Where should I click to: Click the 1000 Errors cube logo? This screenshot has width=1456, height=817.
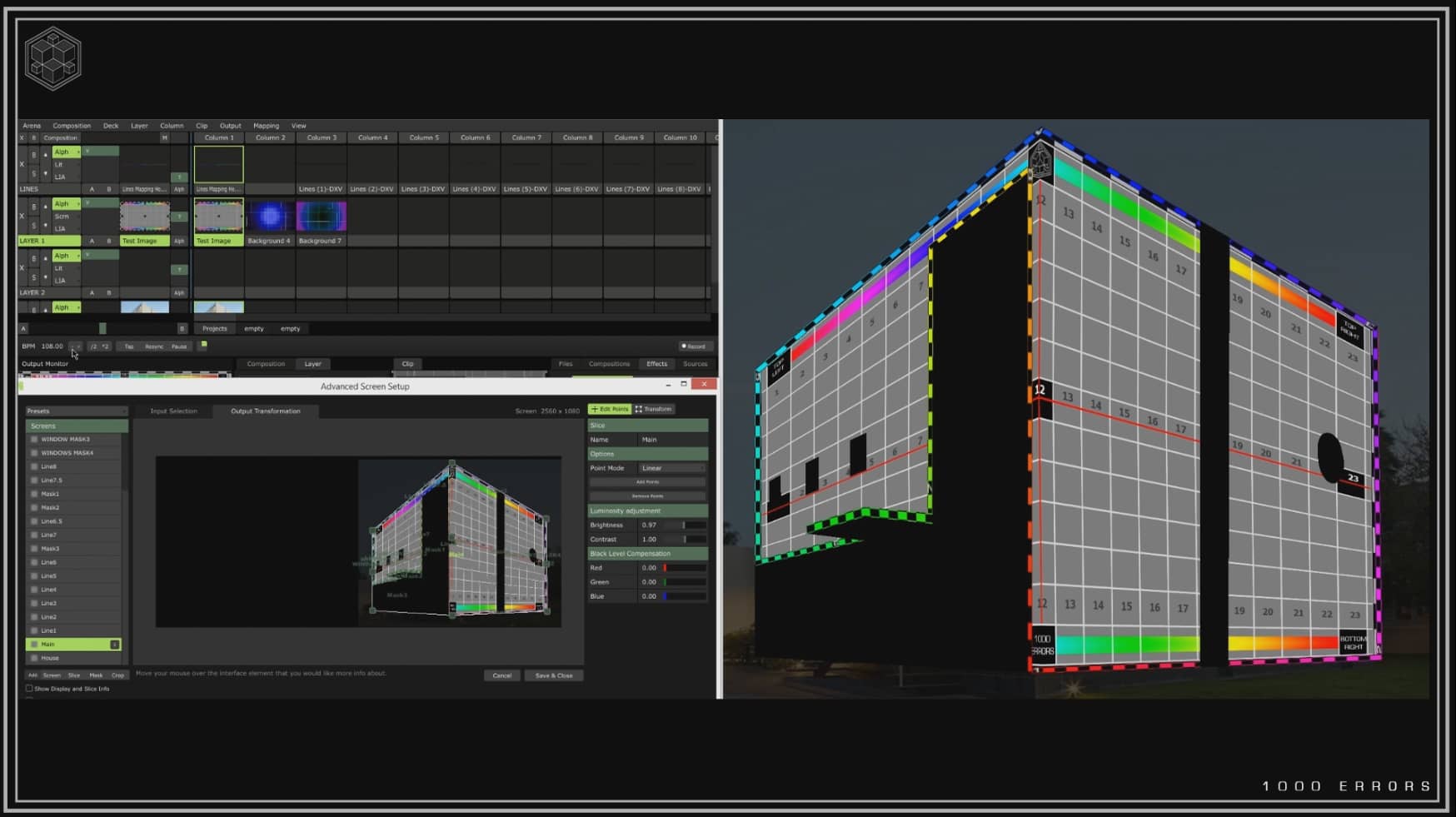tap(52, 58)
